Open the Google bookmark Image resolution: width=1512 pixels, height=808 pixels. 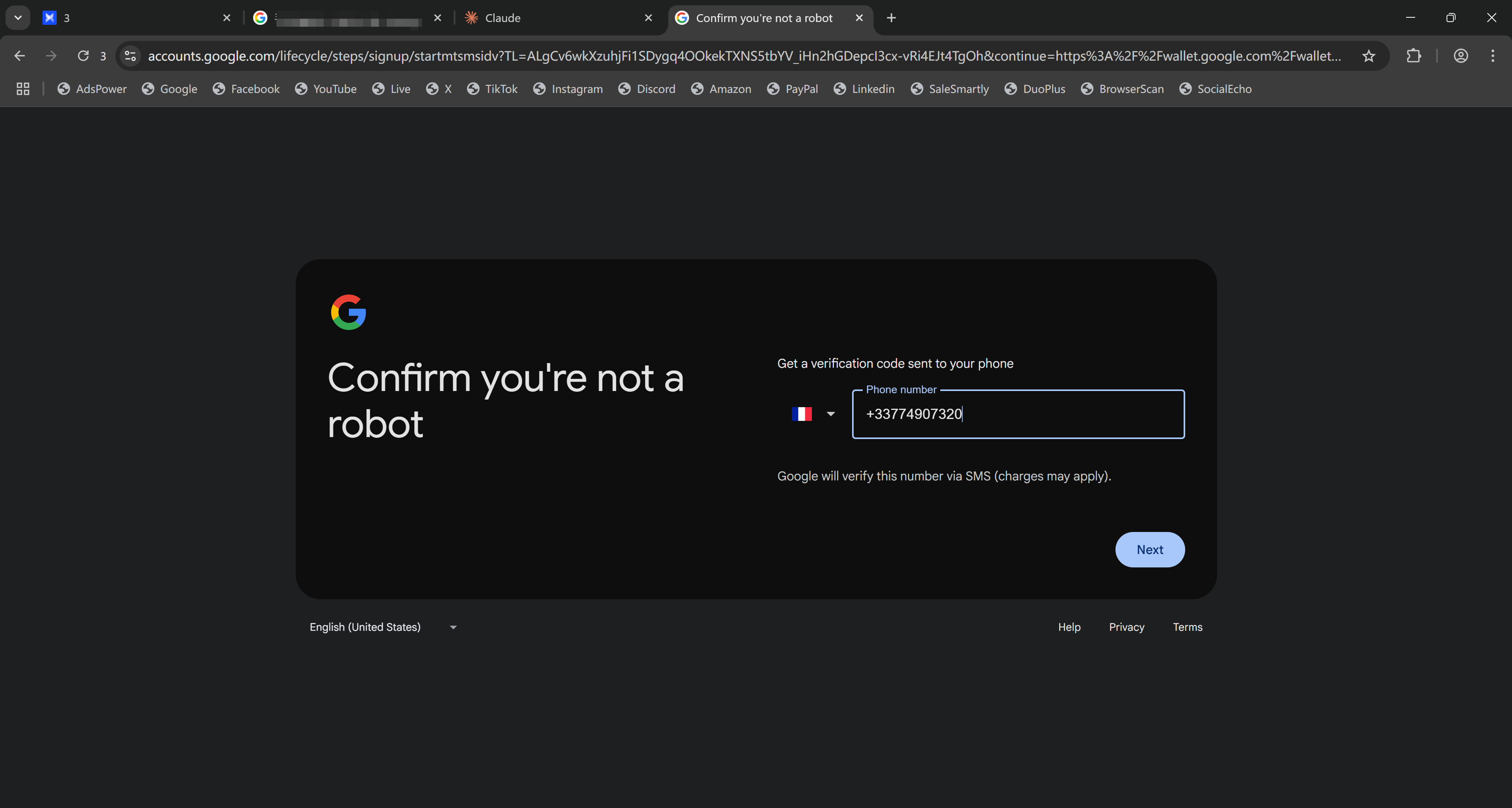point(170,89)
